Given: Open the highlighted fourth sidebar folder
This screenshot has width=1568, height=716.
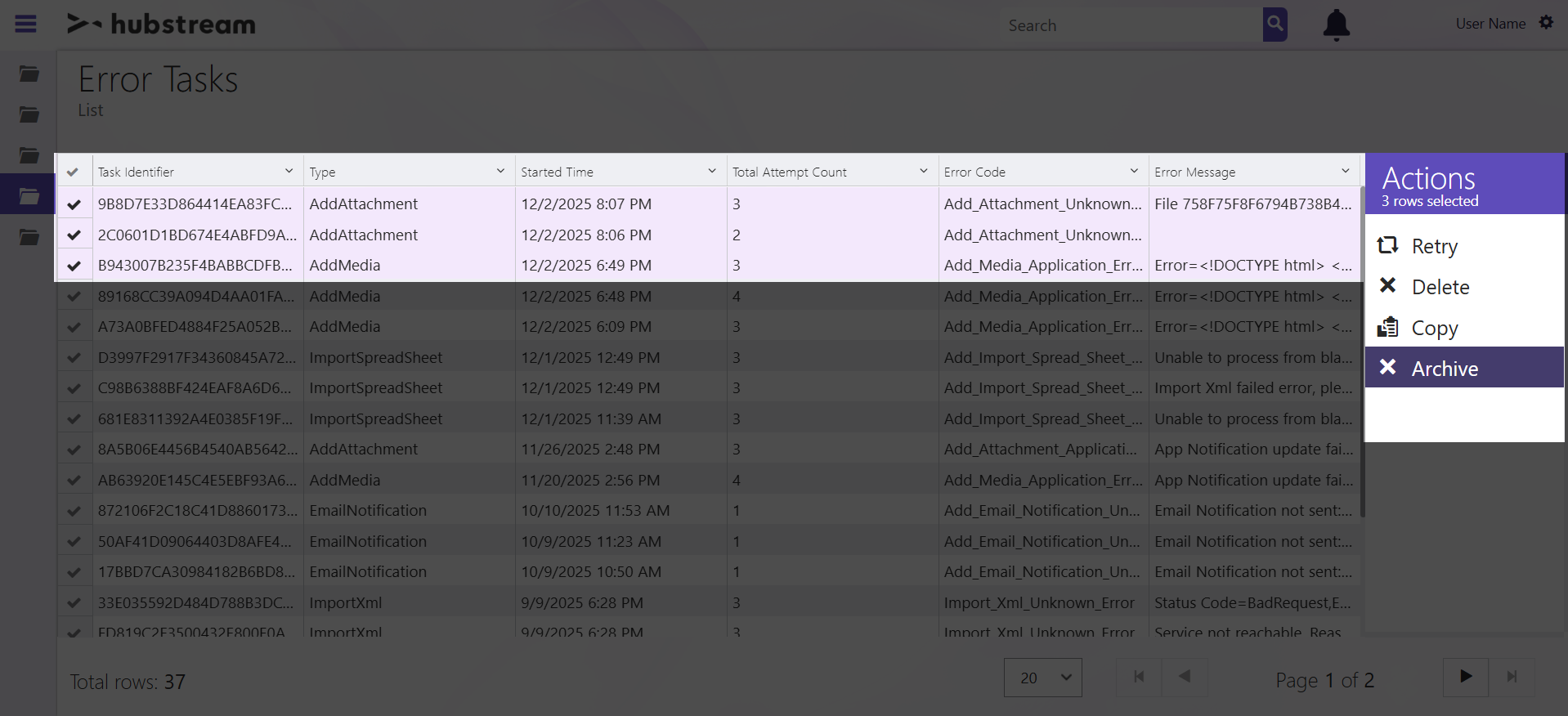Looking at the screenshot, I should click(x=29, y=196).
